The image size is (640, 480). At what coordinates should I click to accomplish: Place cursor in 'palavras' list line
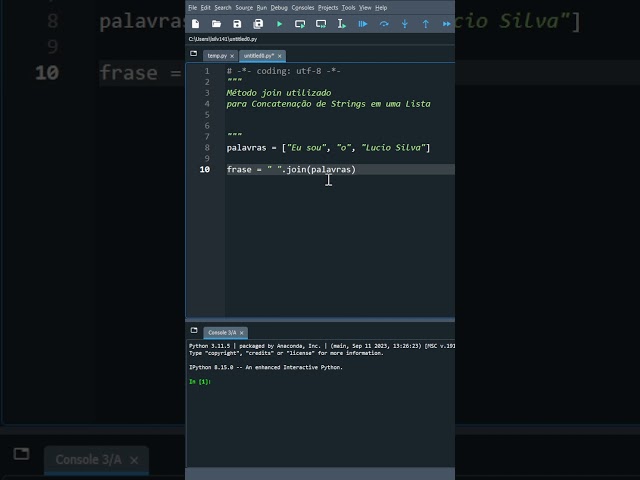click(329, 148)
